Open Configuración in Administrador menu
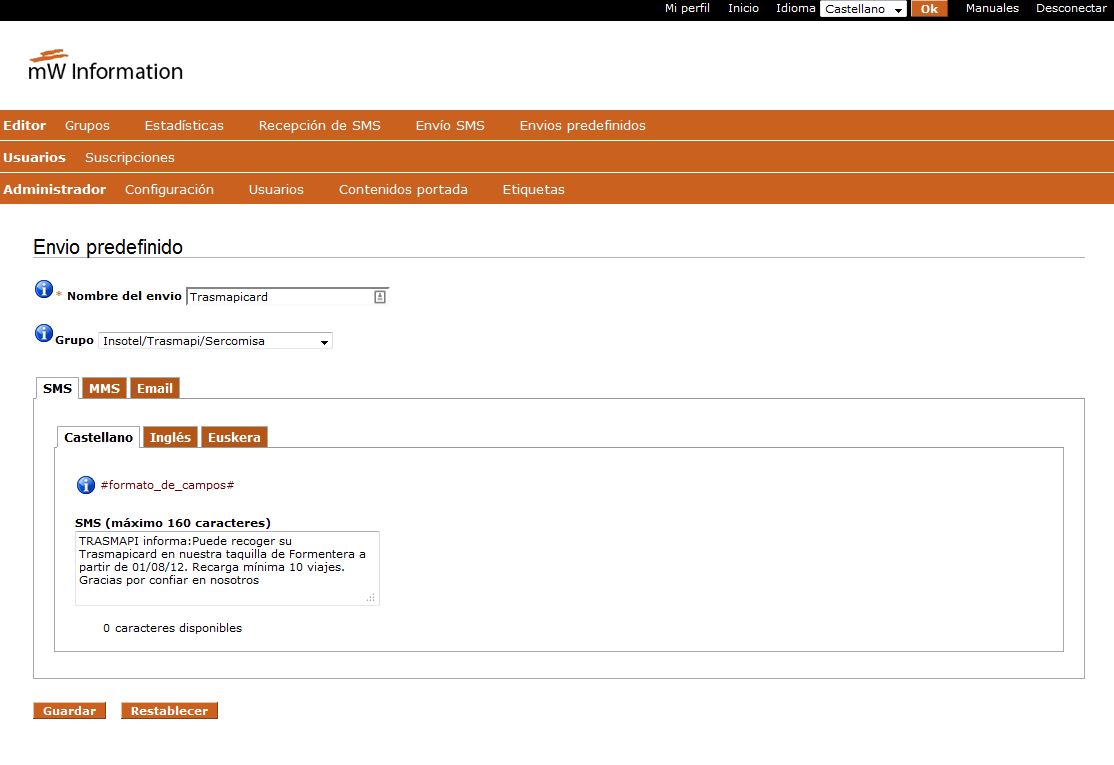1114x765 pixels. coord(169,190)
